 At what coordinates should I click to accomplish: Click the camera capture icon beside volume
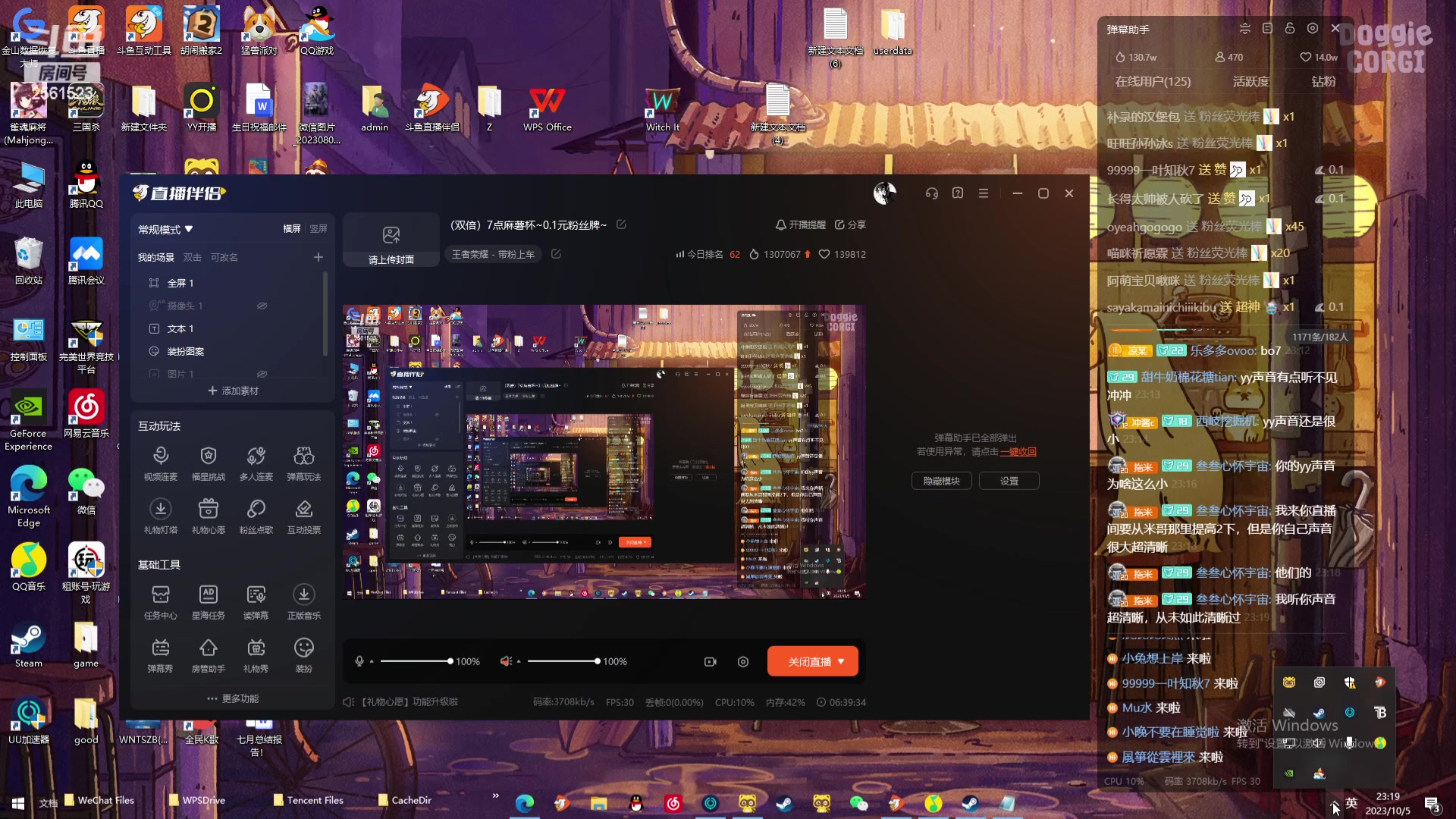click(710, 662)
